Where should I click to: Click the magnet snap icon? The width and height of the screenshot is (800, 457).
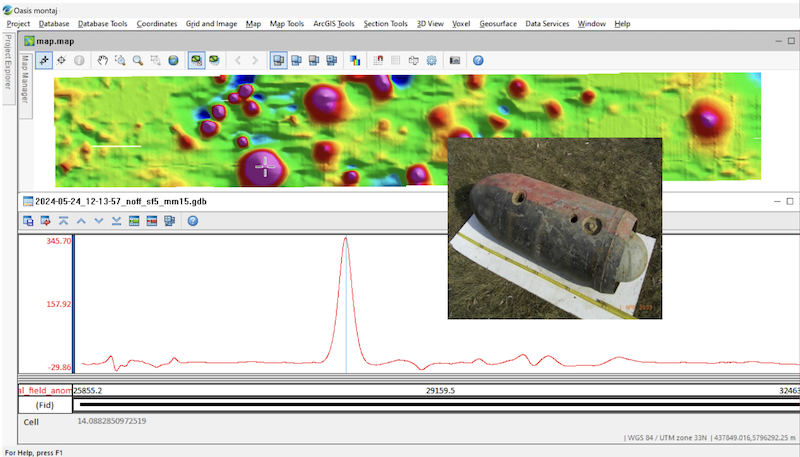click(378, 60)
